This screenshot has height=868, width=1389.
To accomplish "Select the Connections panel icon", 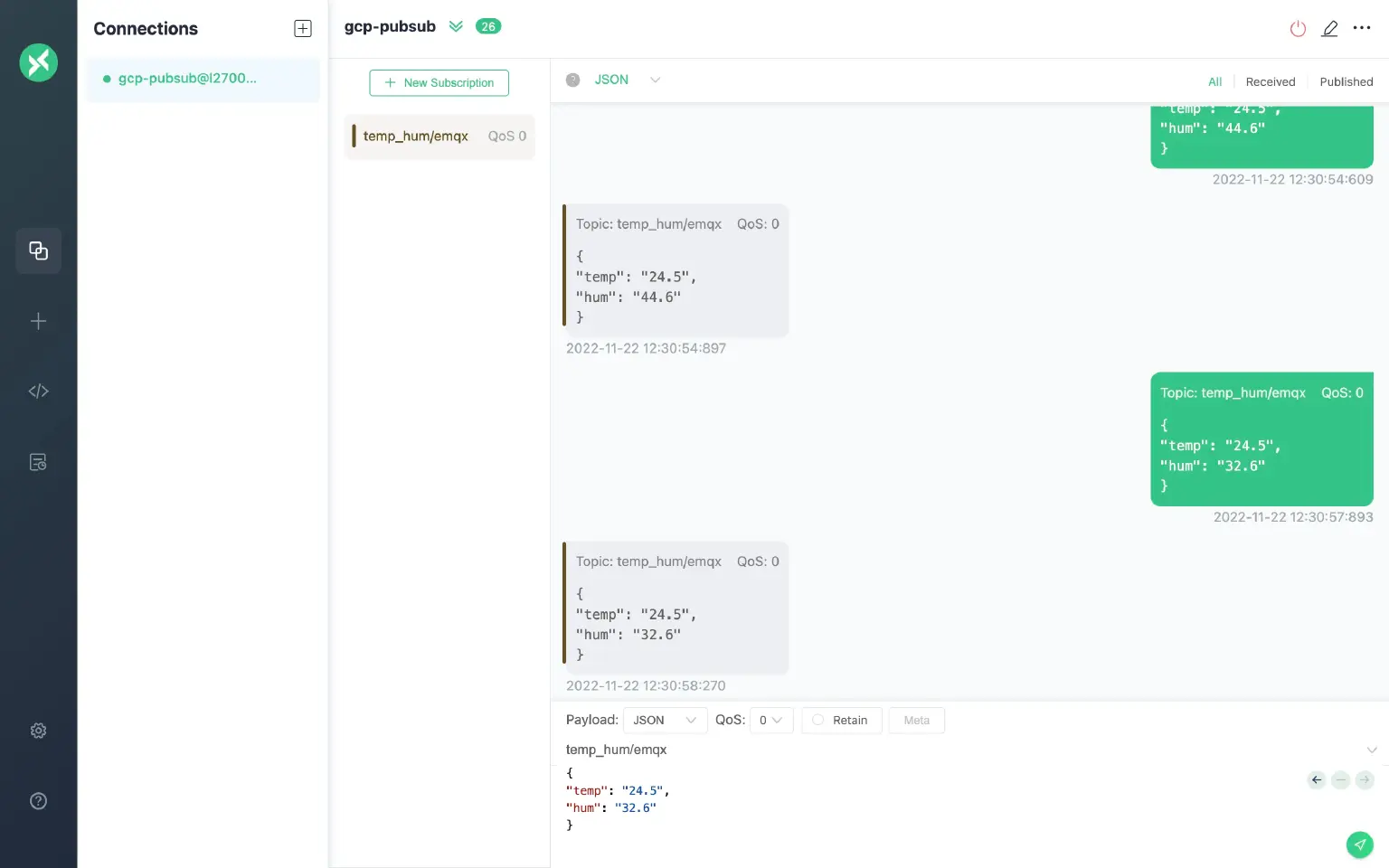I will pyautogui.click(x=38, y=250).
